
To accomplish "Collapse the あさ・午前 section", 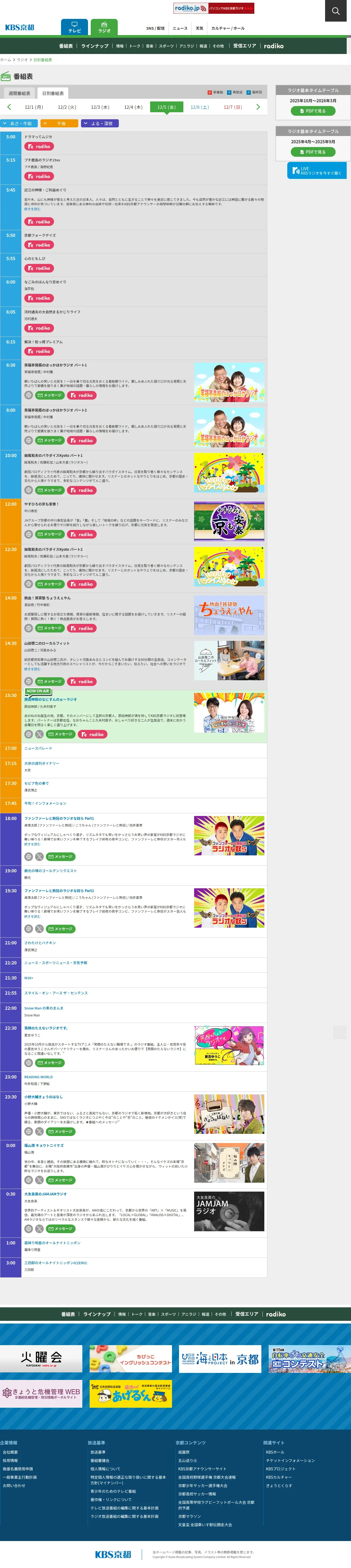I will 19,124.
